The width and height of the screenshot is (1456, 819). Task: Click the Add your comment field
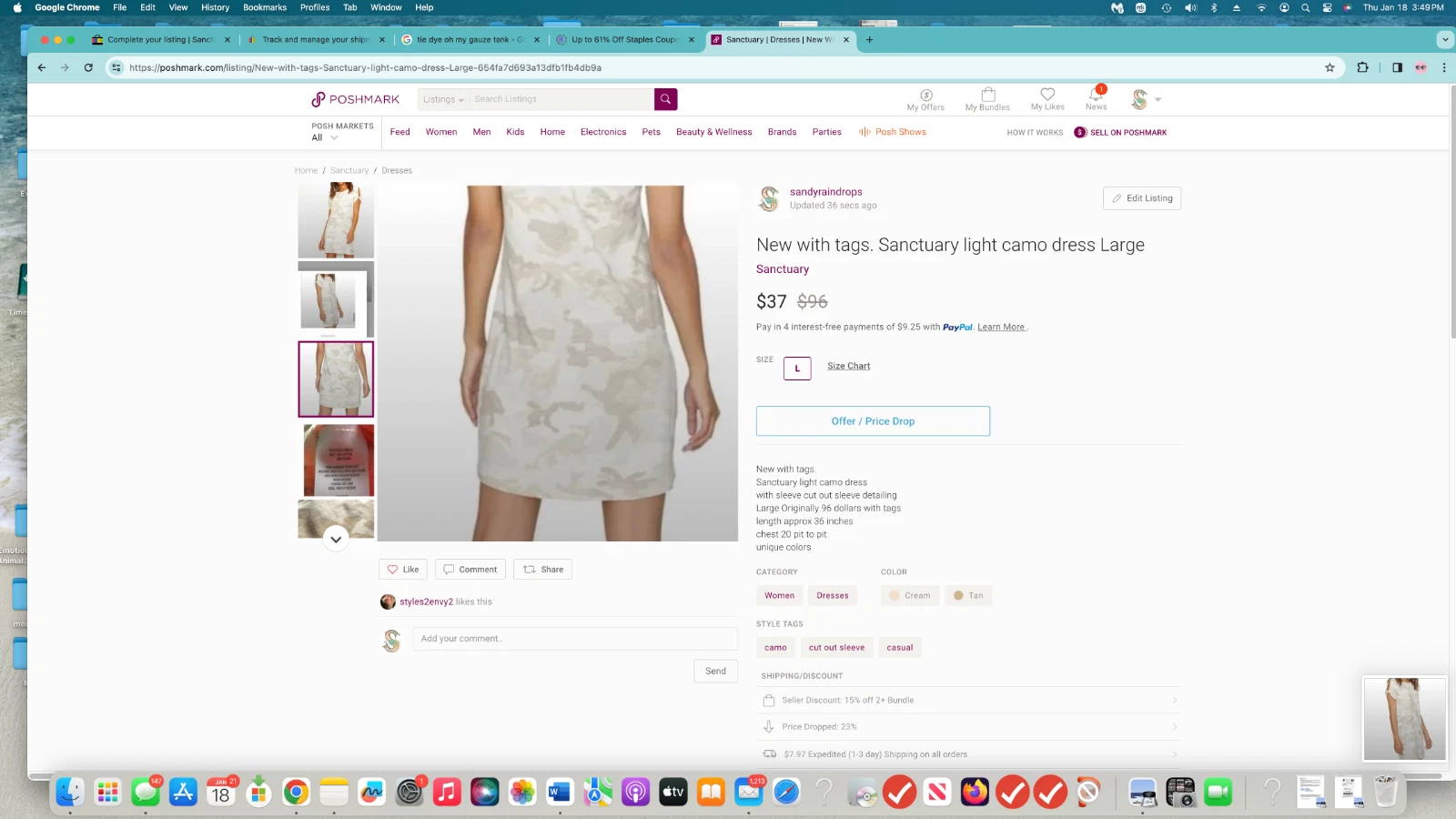[574, 639]
